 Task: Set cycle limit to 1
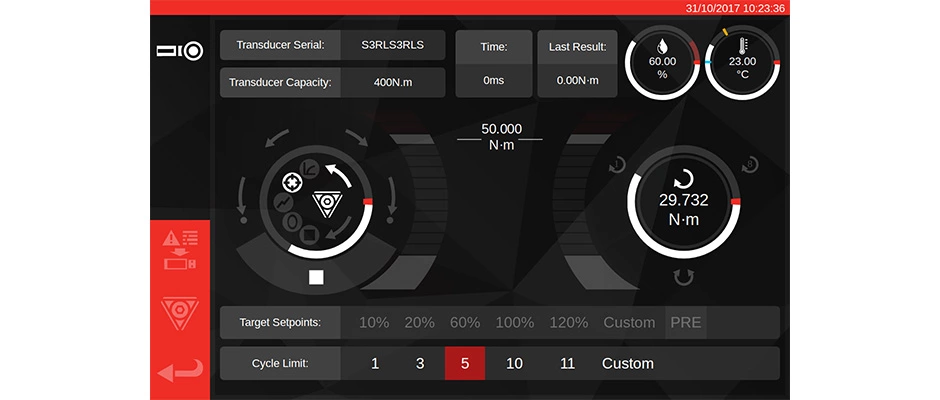click(375, 364)
